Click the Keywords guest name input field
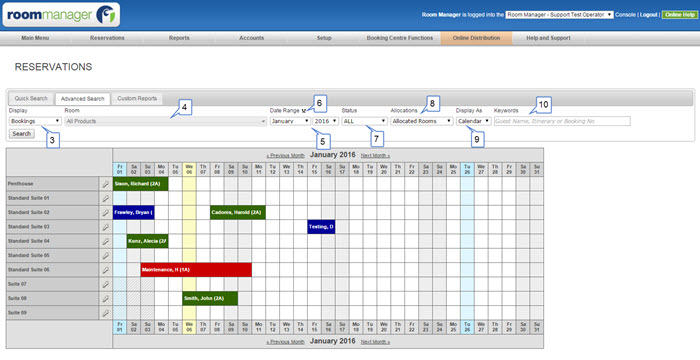 coord(562,121)
